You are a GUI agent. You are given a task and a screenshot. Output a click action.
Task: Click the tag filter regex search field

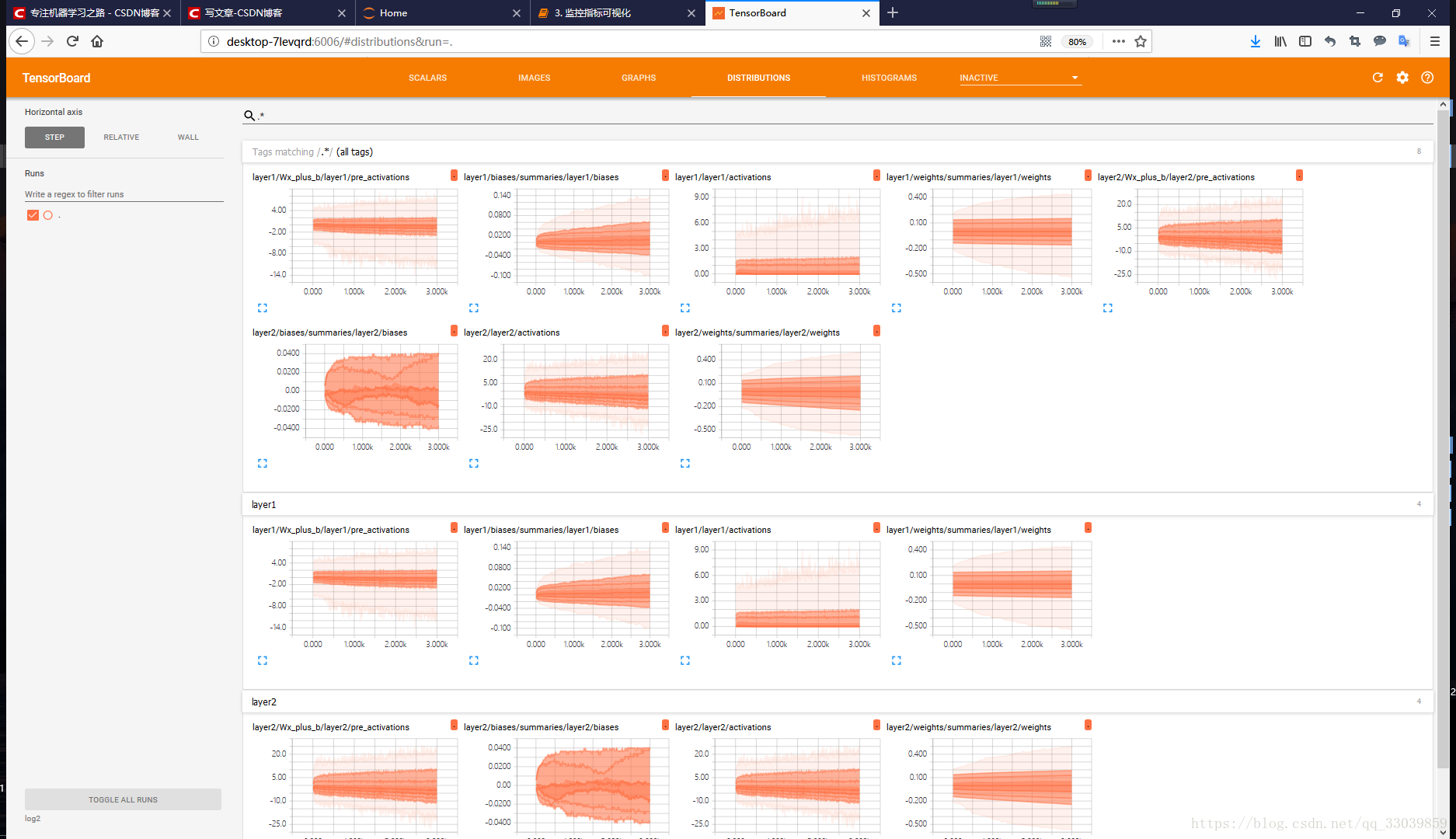(x=845, y=116)
